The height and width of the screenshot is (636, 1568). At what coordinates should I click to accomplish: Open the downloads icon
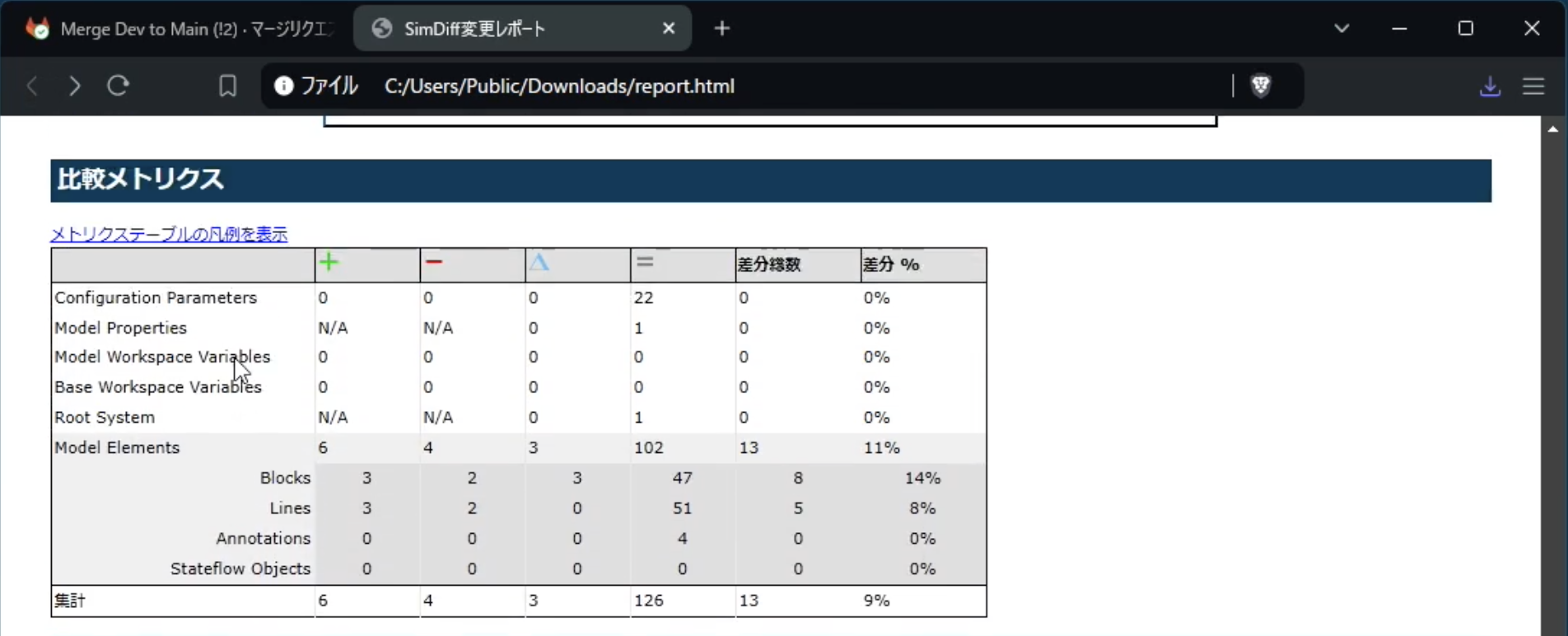[x=1490, y=86]
